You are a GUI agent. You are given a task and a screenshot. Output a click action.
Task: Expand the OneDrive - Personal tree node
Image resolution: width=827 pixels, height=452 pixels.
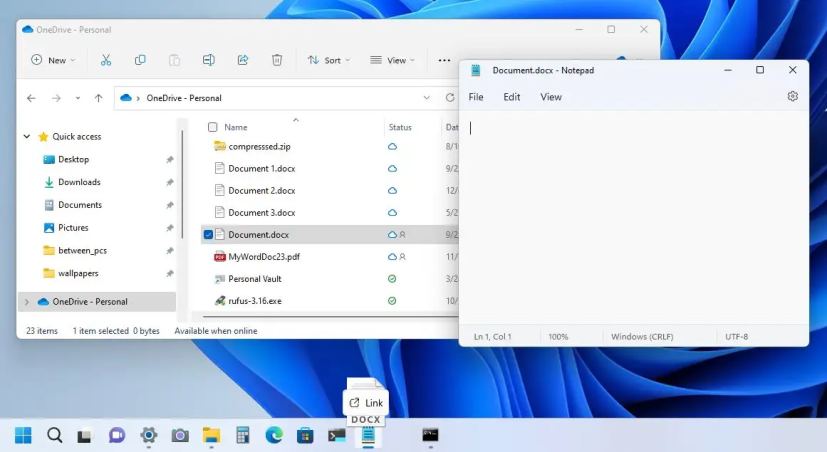(26, 301)
